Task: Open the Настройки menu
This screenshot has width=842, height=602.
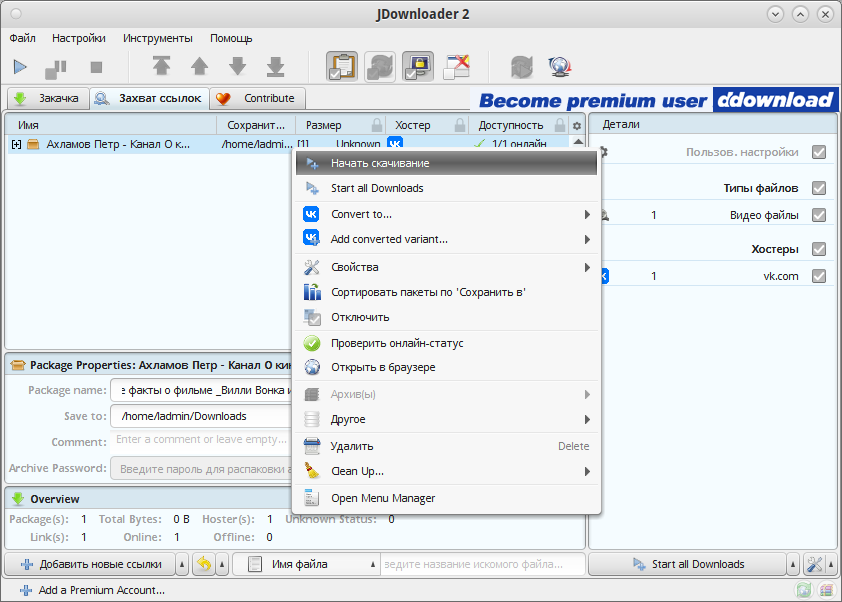Action: [x=79, y=38]
